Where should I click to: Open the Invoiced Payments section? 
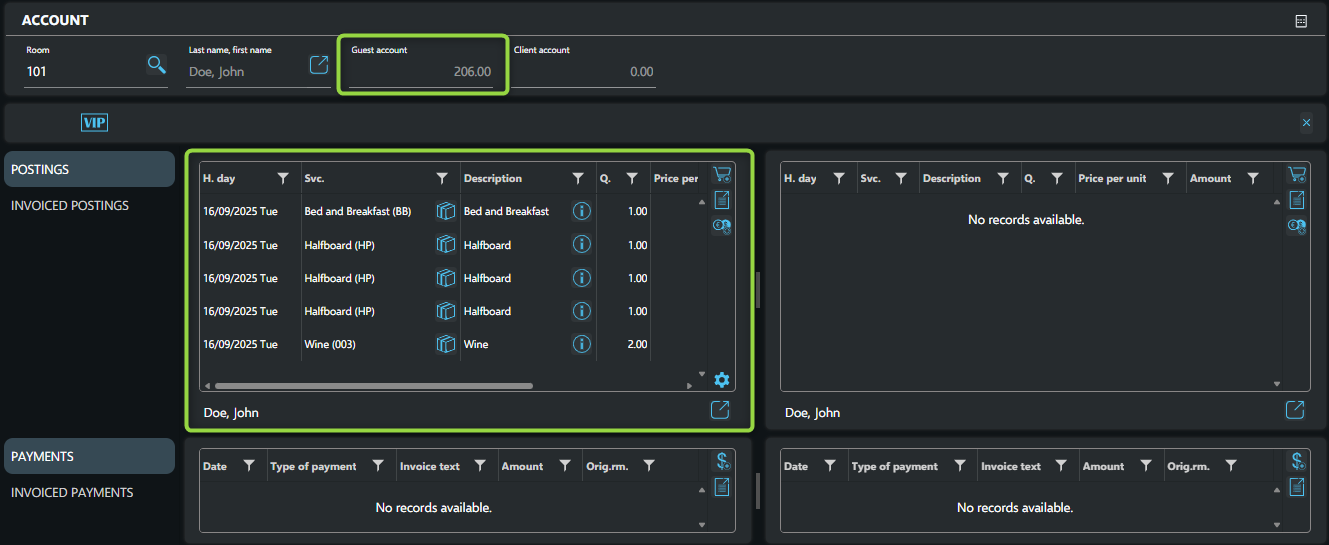(72, 492)
